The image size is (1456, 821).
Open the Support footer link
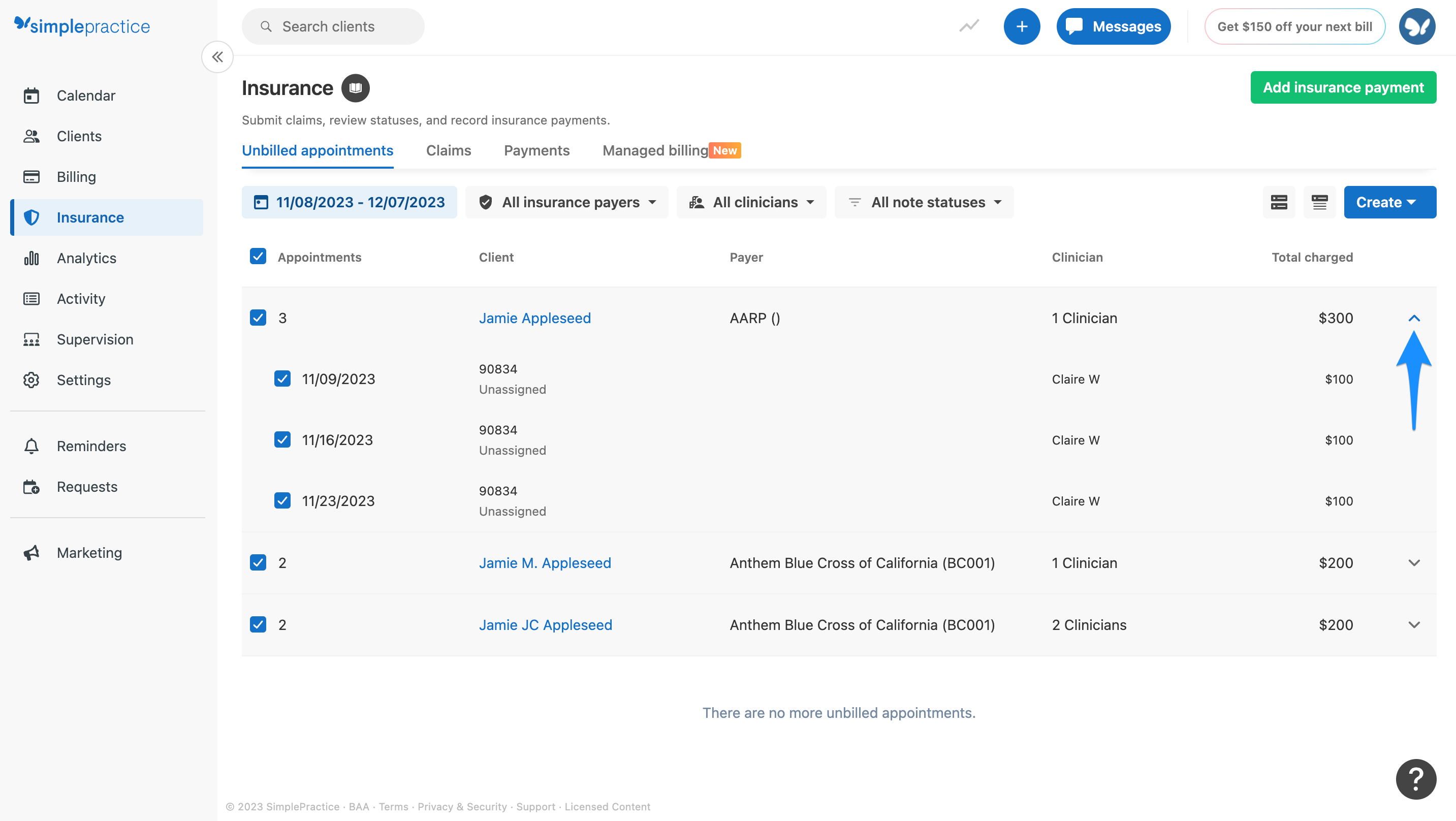coord(536,807)
